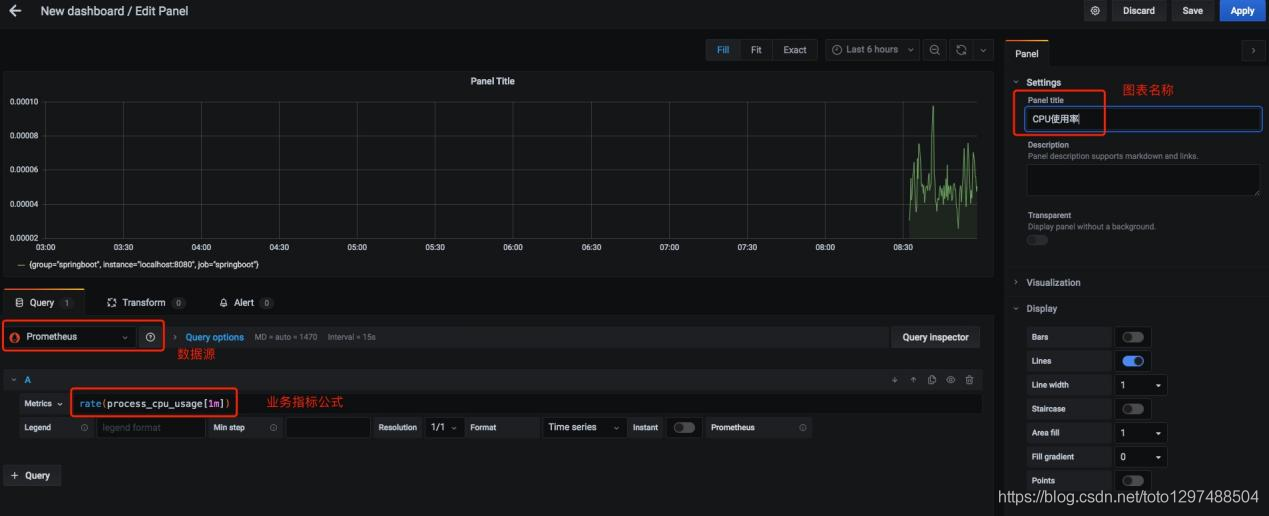The image size is (1269, 516).
Task: Toggle the Instant query switch
Action: pyautogui.click(x=684, y=428)
